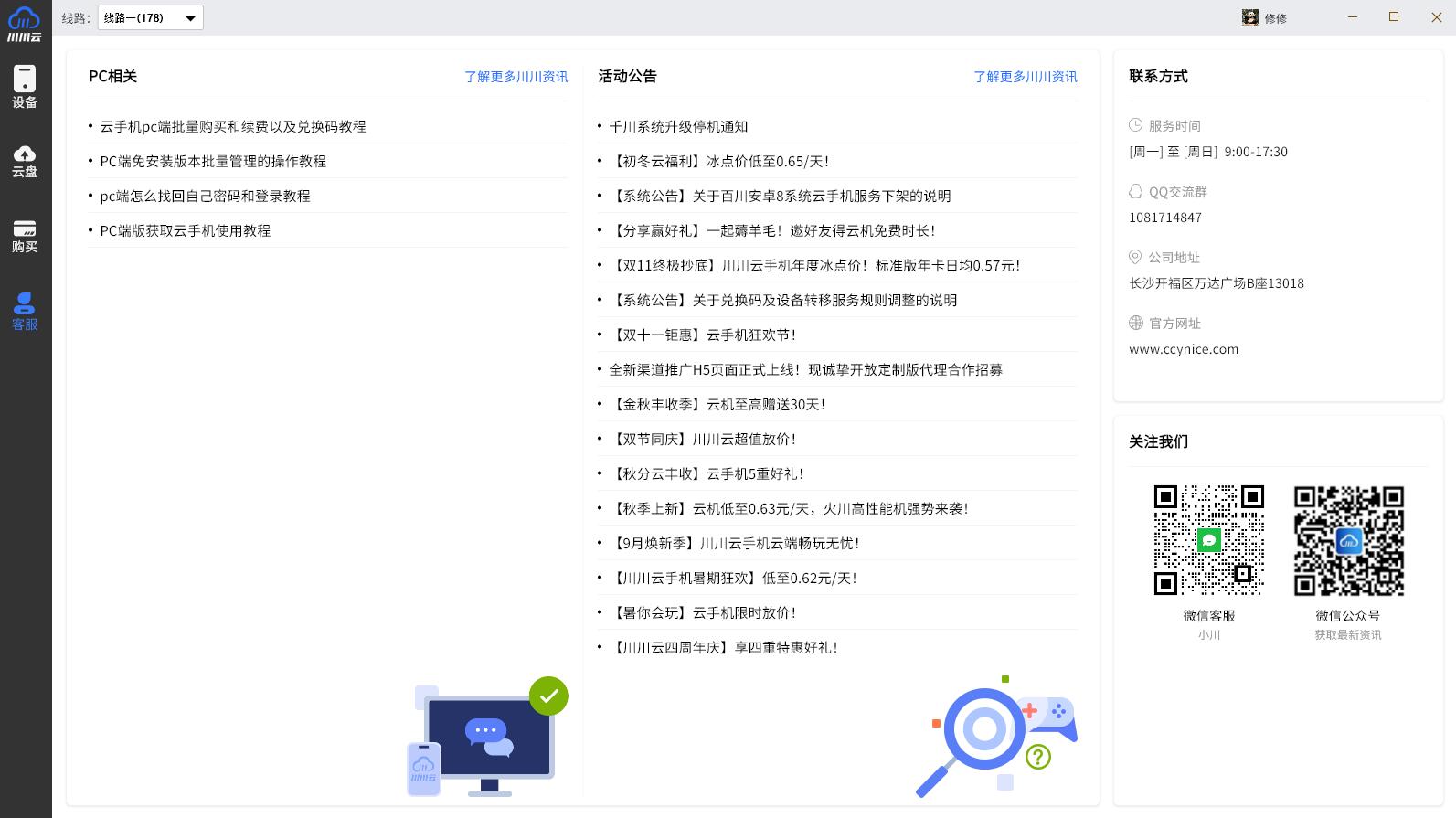The height and width of the screenshot is (818, 1456).
Task: Open the 千川系统升级停机通知 announcement
Action: coord(678,127)
